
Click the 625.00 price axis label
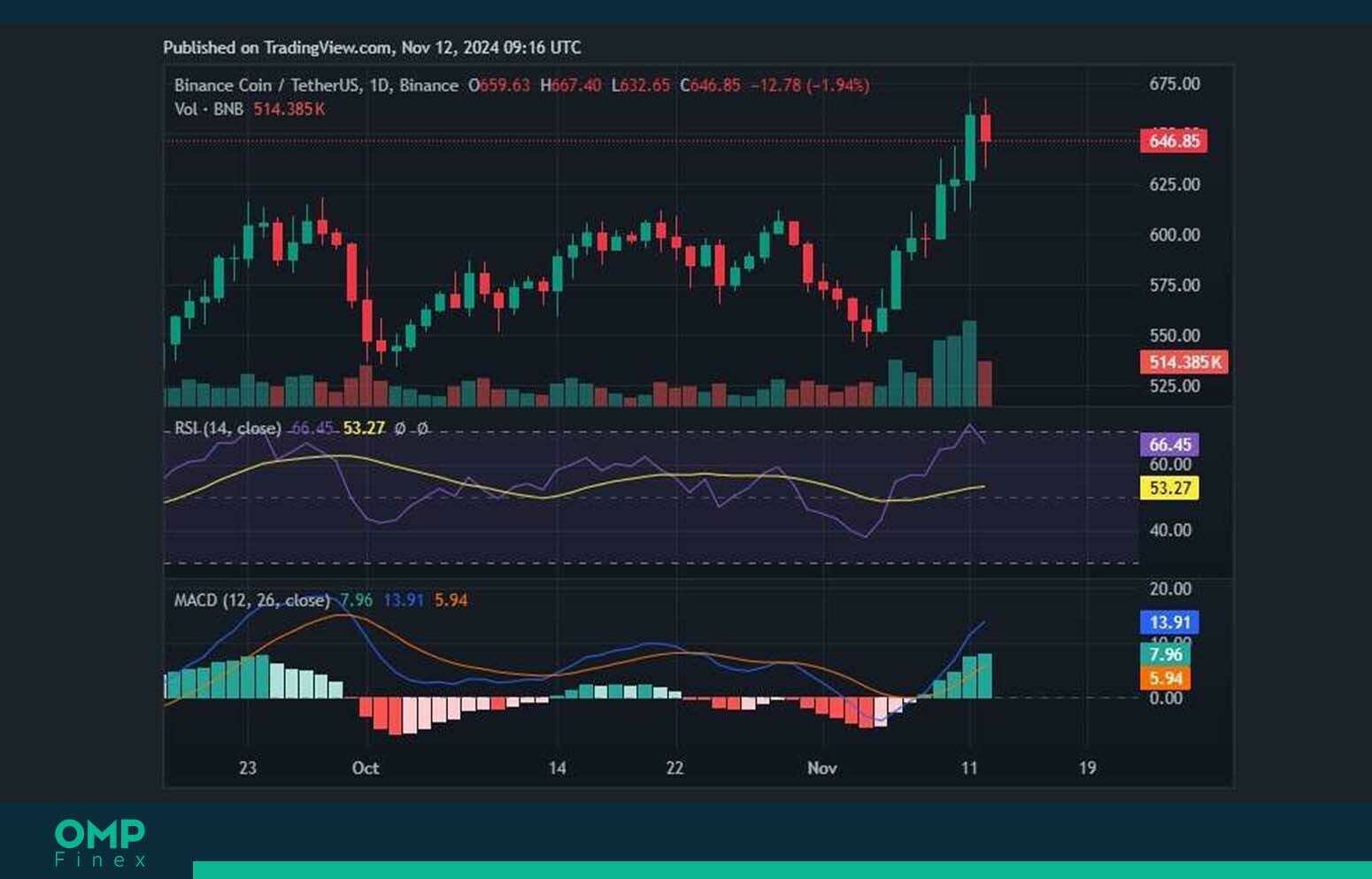tap(1174, 185)
